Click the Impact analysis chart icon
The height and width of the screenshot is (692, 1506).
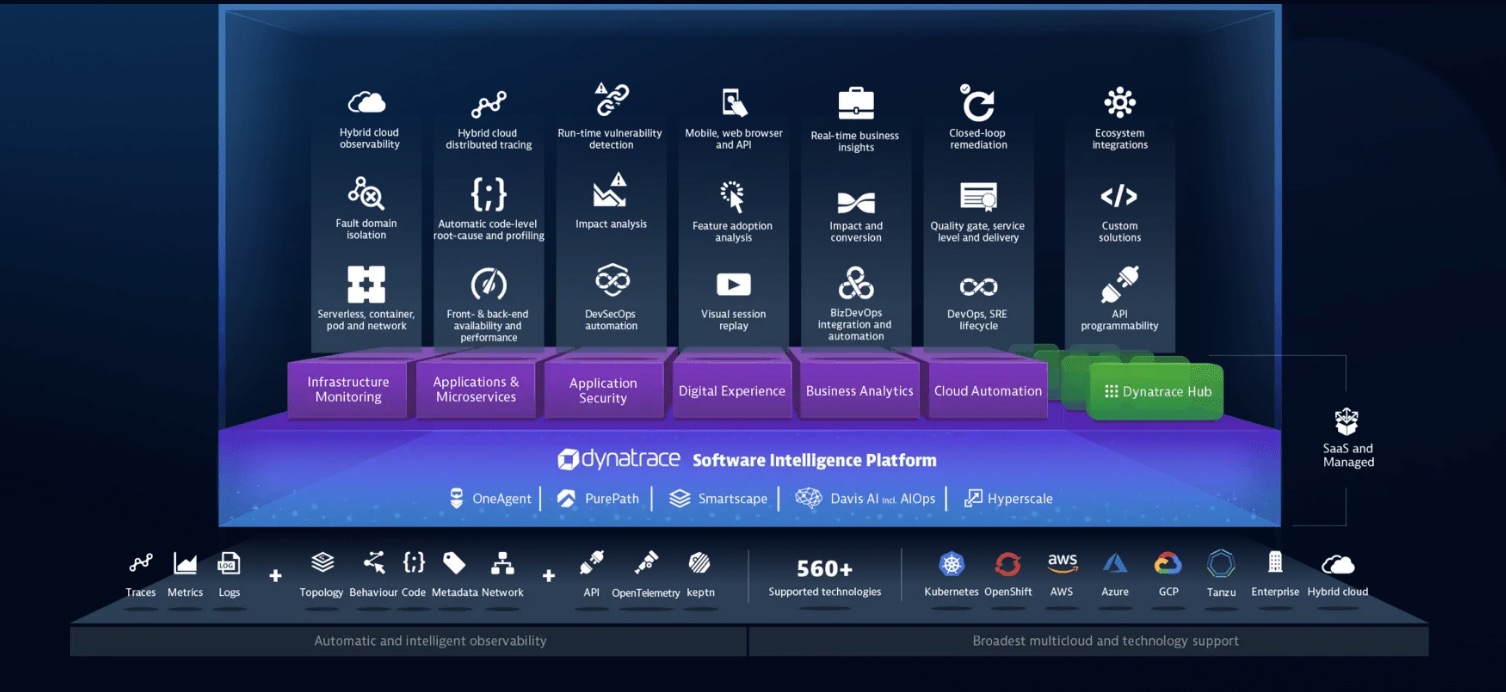(610, 190)
